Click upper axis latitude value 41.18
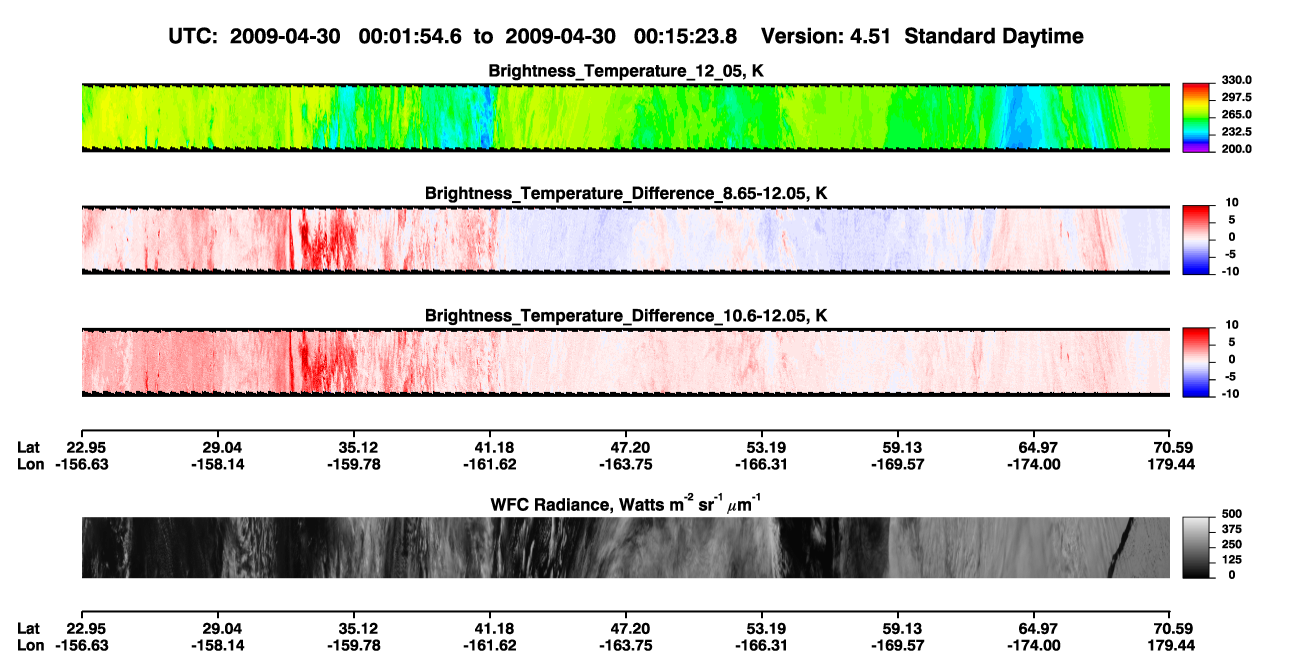Image resolution: width=1300 pixels, height=667 pixels. coord(494,447)
